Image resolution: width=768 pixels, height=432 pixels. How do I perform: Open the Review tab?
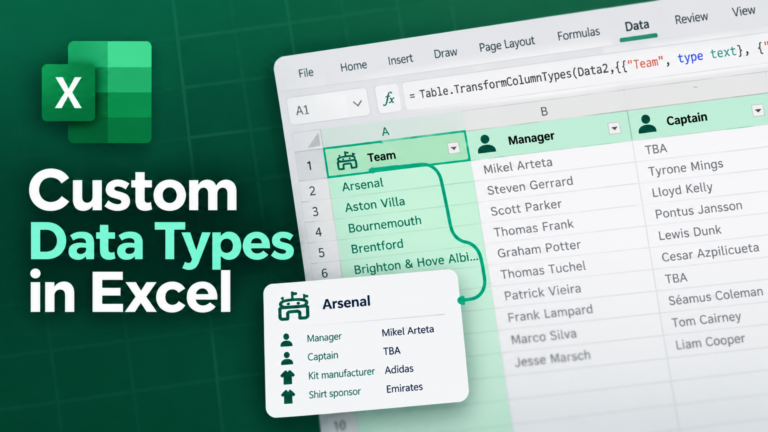pos(691,19)
